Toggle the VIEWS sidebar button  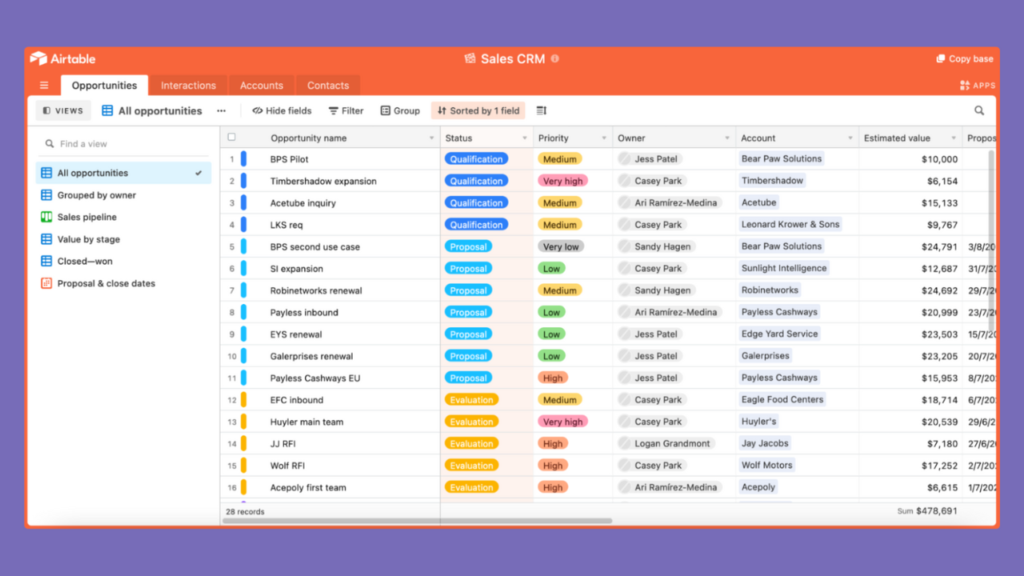pyautogui.click(x=63, y=111)
